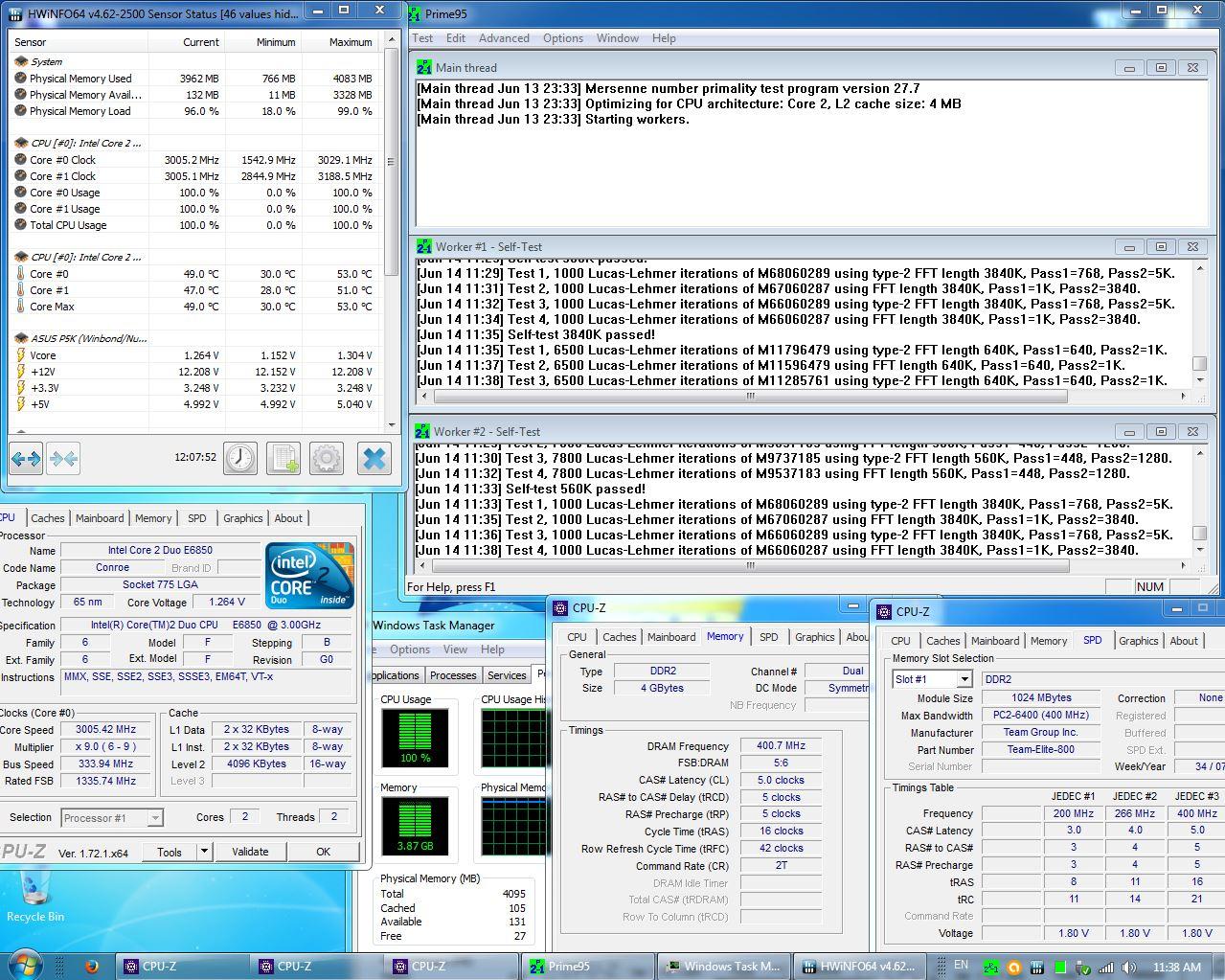Open the Prime95 Options menu

pyautogui.click(x=563, y=38)
